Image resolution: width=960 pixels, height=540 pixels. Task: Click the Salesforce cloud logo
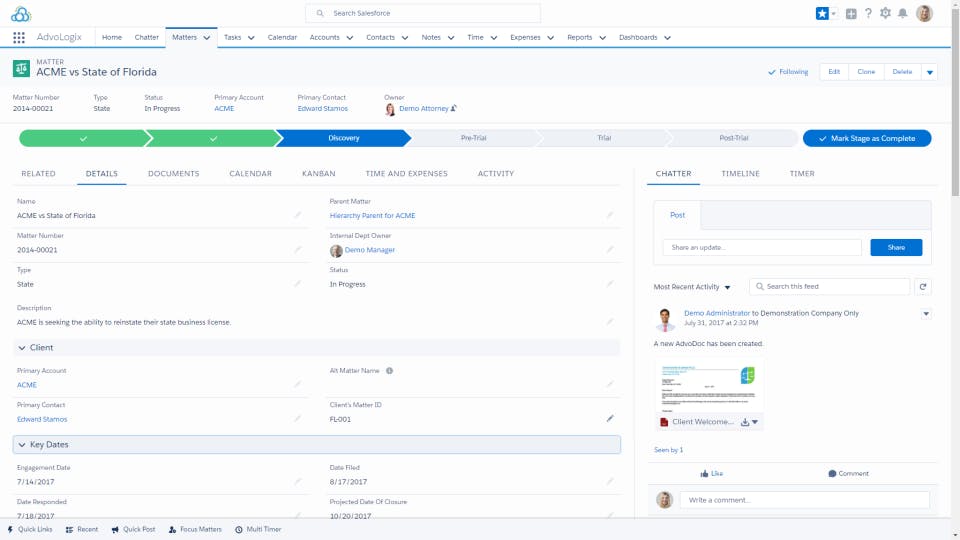pos(21,13)
